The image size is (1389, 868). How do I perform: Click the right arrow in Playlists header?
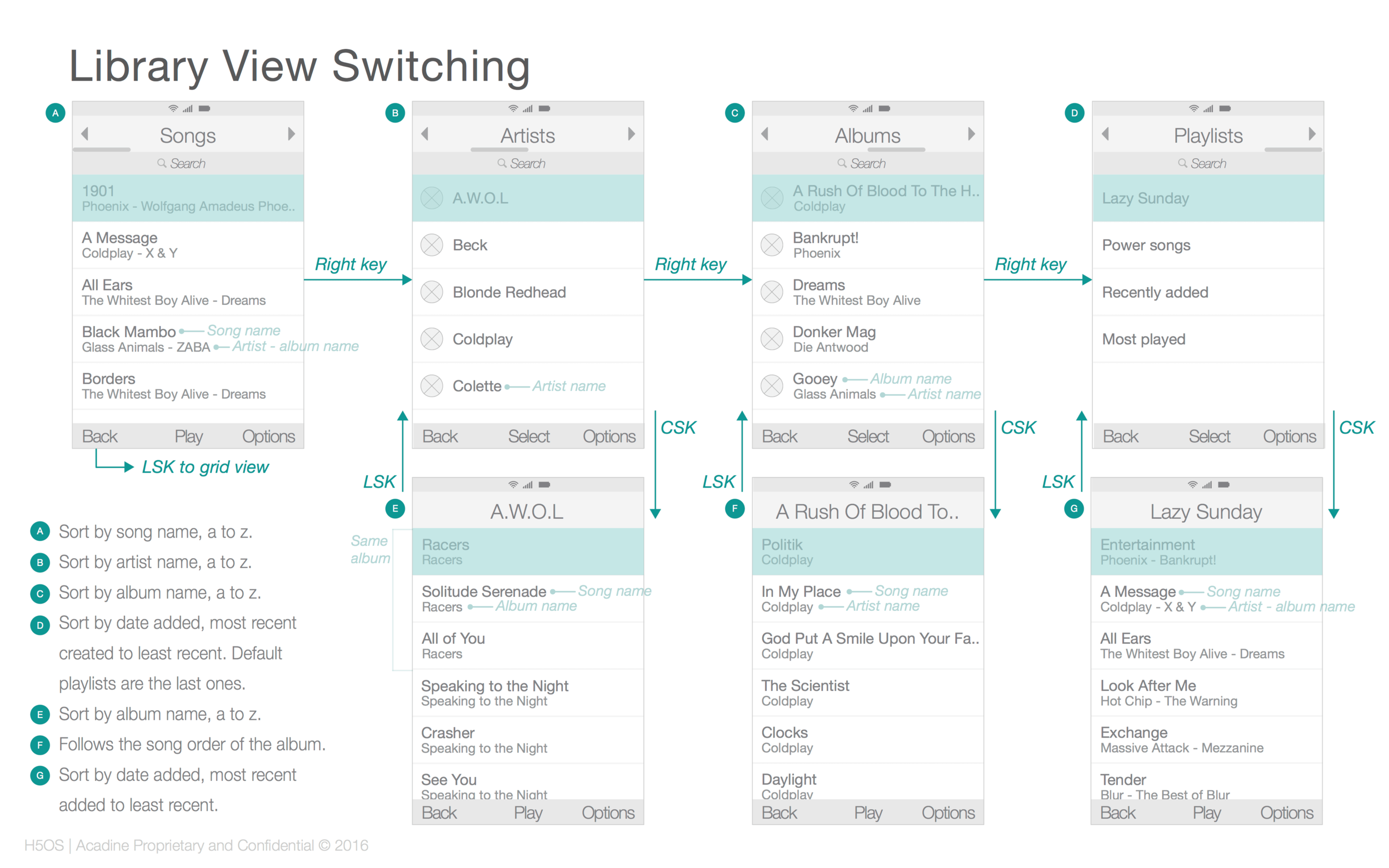pos(1311,134)
